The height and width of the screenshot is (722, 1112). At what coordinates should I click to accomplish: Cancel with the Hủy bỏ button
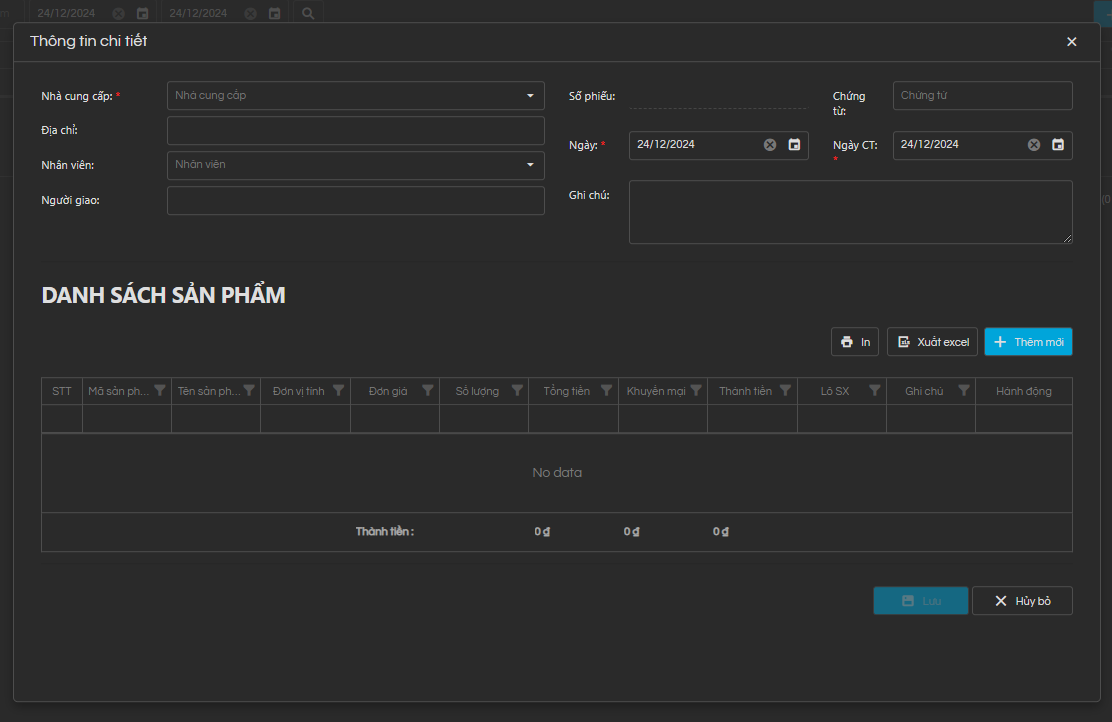pyautogui.click(x=1022, y=601)
